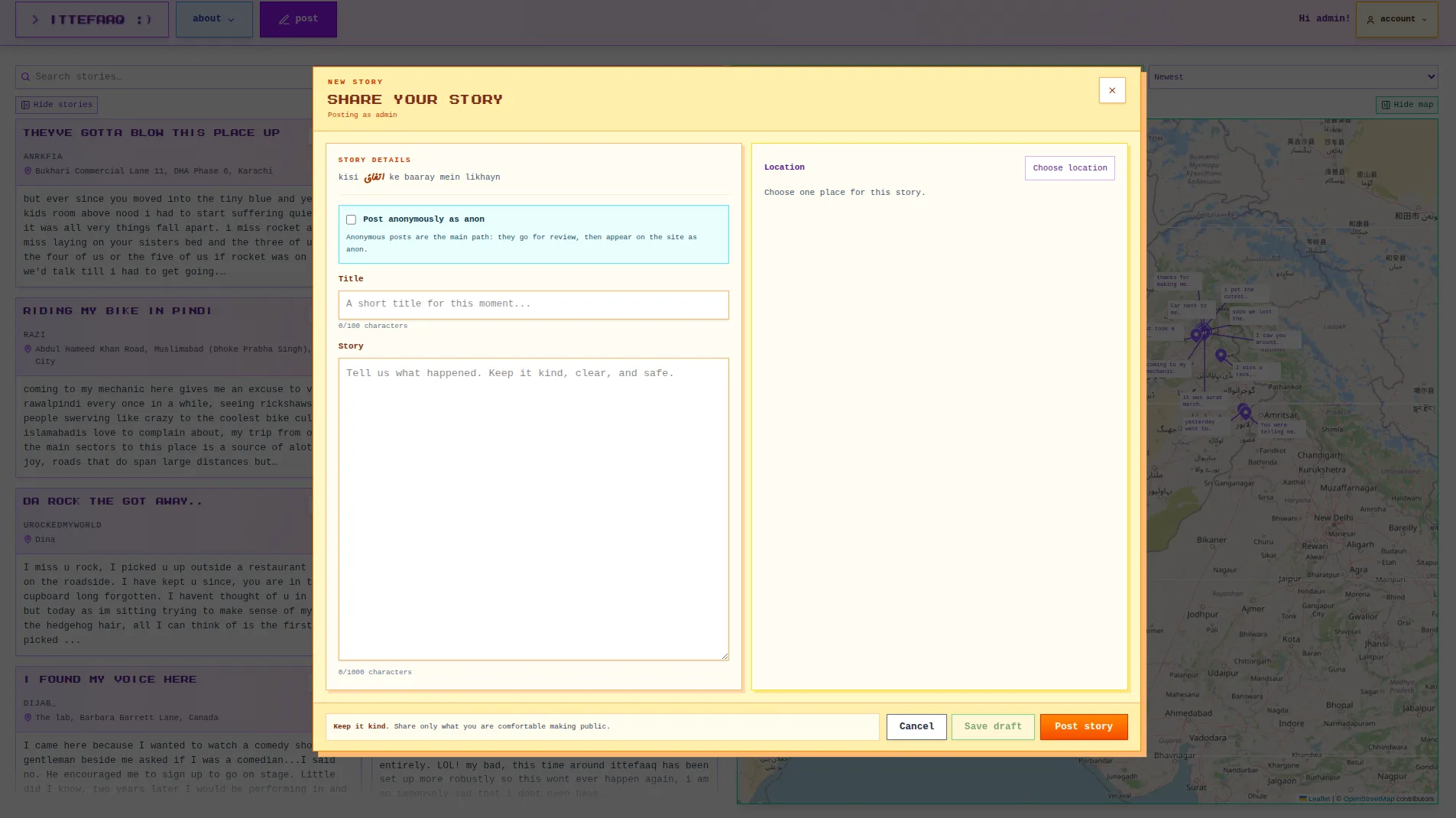Click the chevron arrow on about button
1456x818 pixels.
pyautogui.click(x=231, y=20)
